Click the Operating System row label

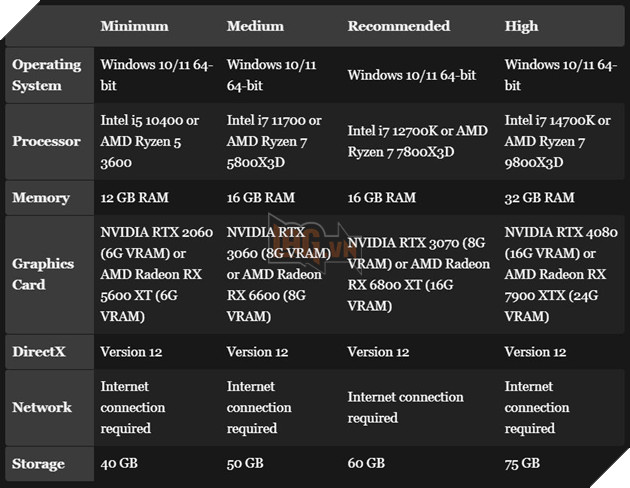pyautogui.click(x=46, y=75)
